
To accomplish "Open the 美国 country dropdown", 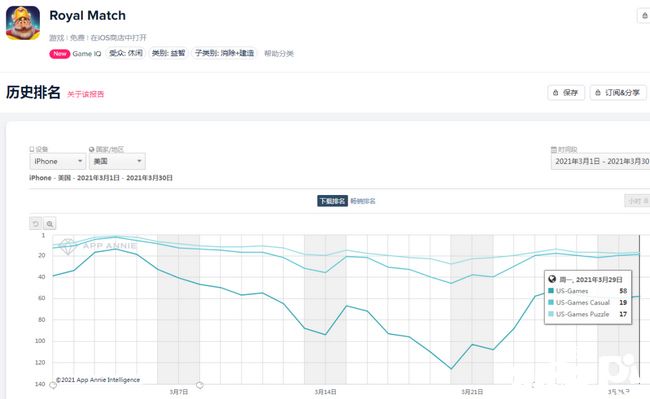I will pos(117,161).
